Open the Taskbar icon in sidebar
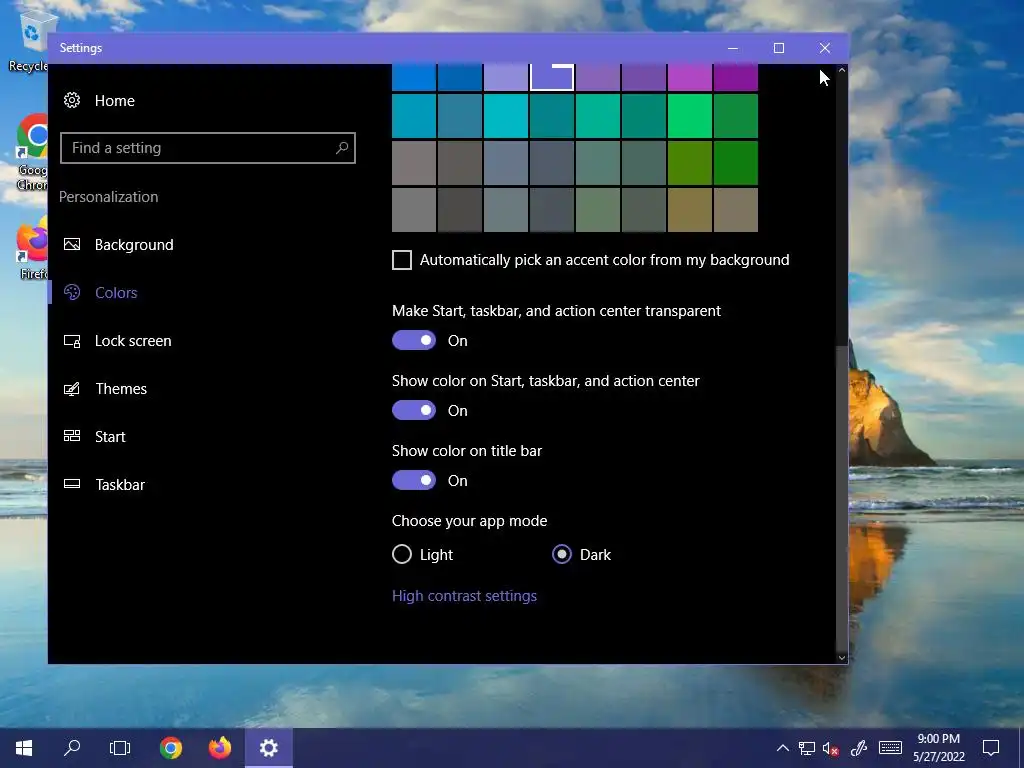The width and height of the screenshot is (1024, 768). coord(72,484)
